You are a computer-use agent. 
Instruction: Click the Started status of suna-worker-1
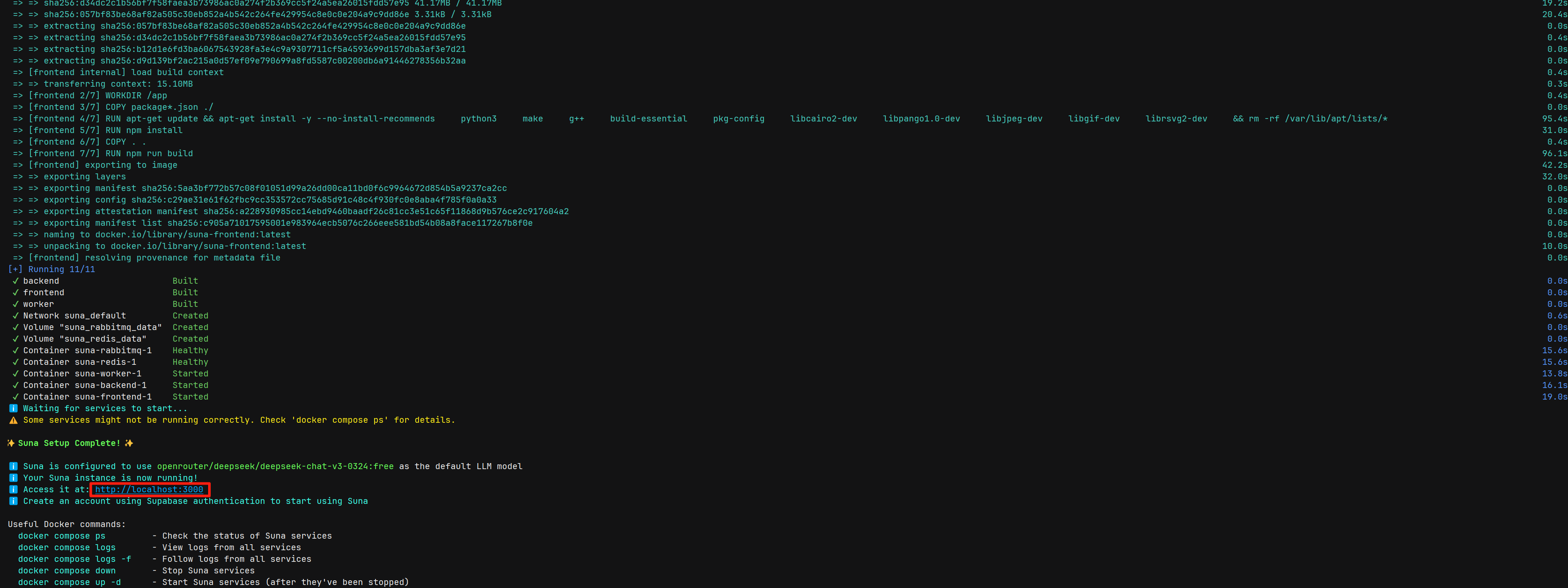(190, 374)
